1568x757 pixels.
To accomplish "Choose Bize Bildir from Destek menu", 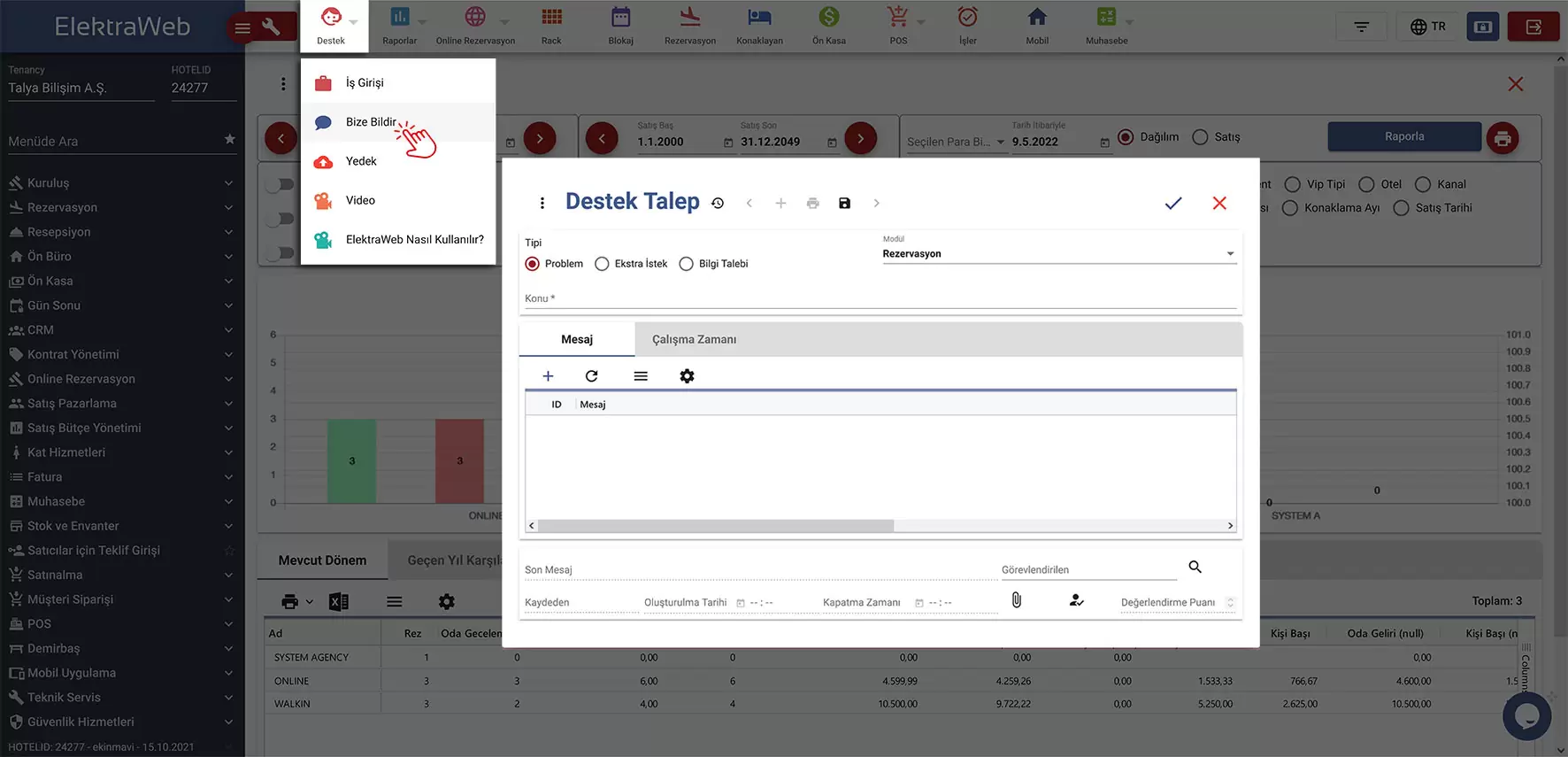I will [x=398, y=122].
